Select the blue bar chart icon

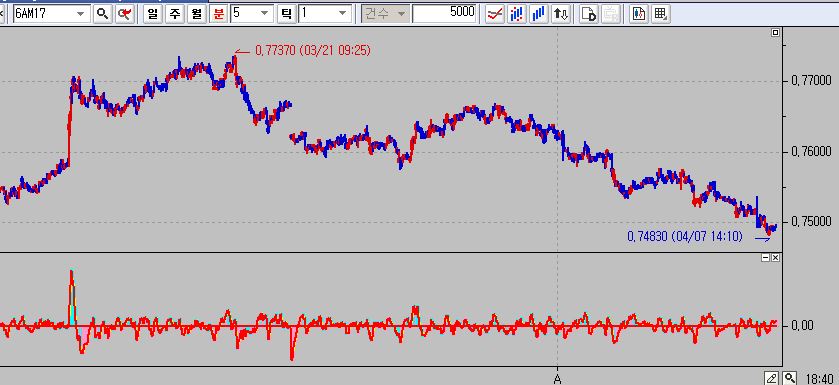(539, 14)
